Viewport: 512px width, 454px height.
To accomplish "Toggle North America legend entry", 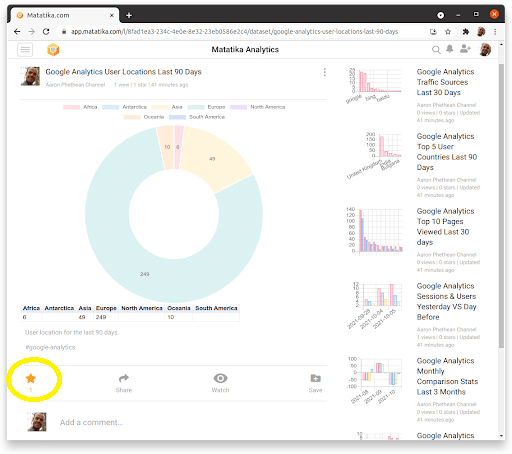I will 257,107.
